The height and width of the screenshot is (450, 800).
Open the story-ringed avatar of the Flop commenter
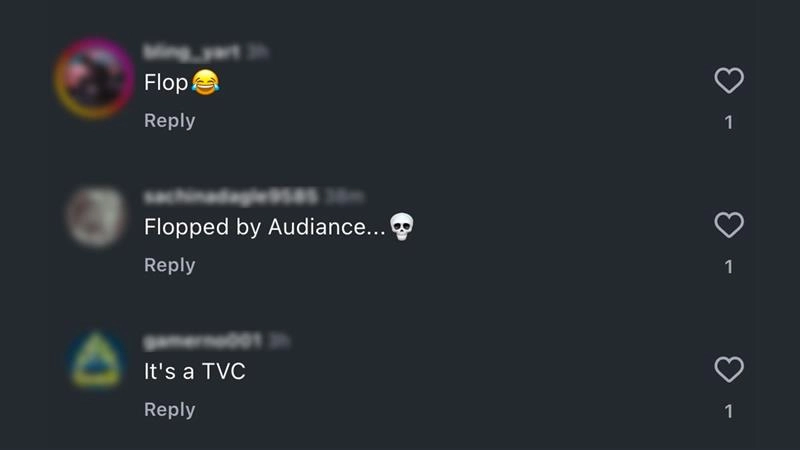tap(94, 79)
